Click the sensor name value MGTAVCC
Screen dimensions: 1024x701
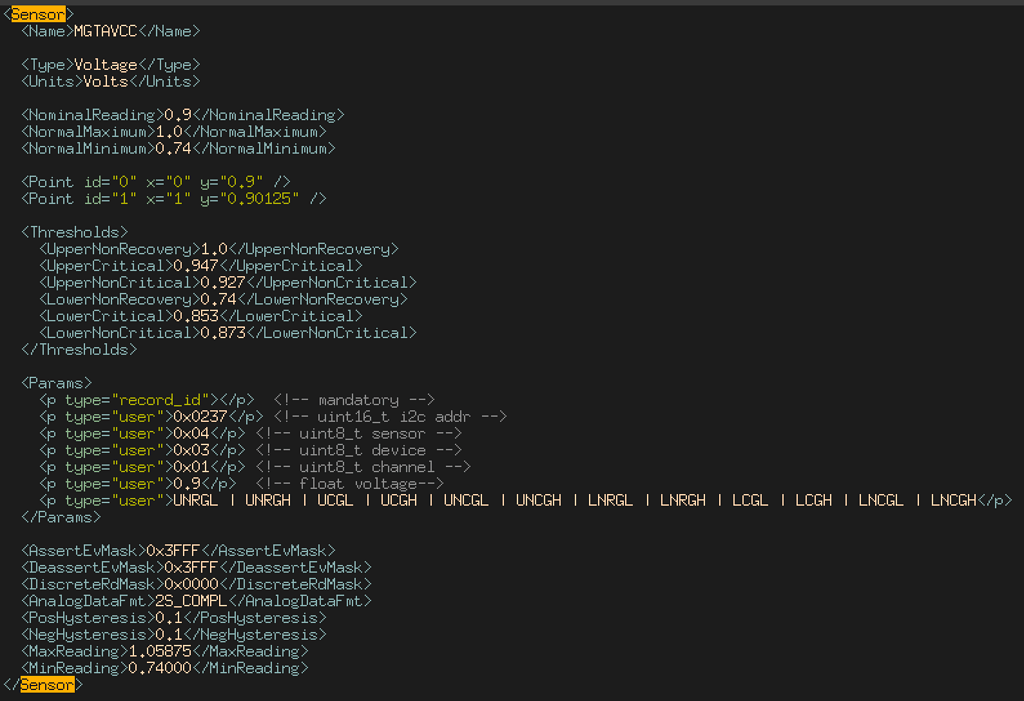click(105, 31)
